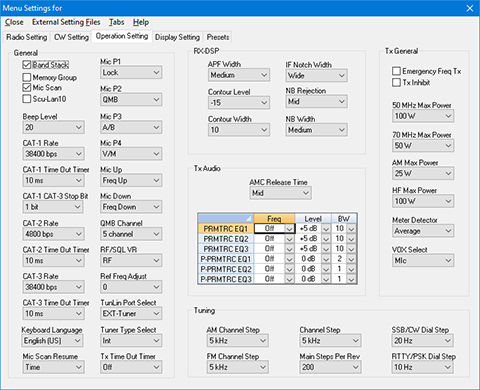
Task: Open the Contour Width dropdown
Action: 239,130
